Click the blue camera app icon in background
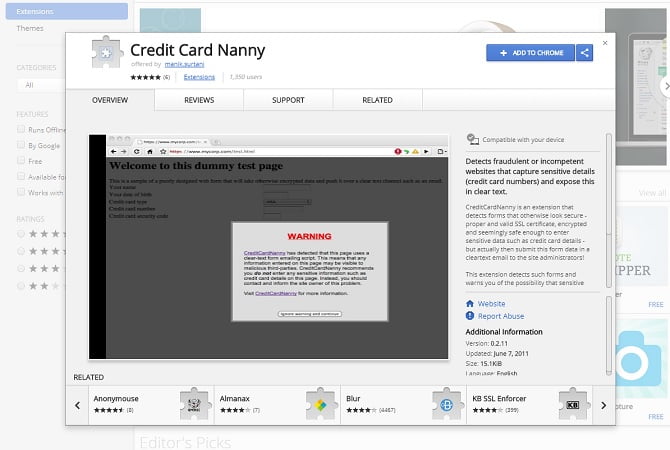670x450 pixels. tap(640, 358)
